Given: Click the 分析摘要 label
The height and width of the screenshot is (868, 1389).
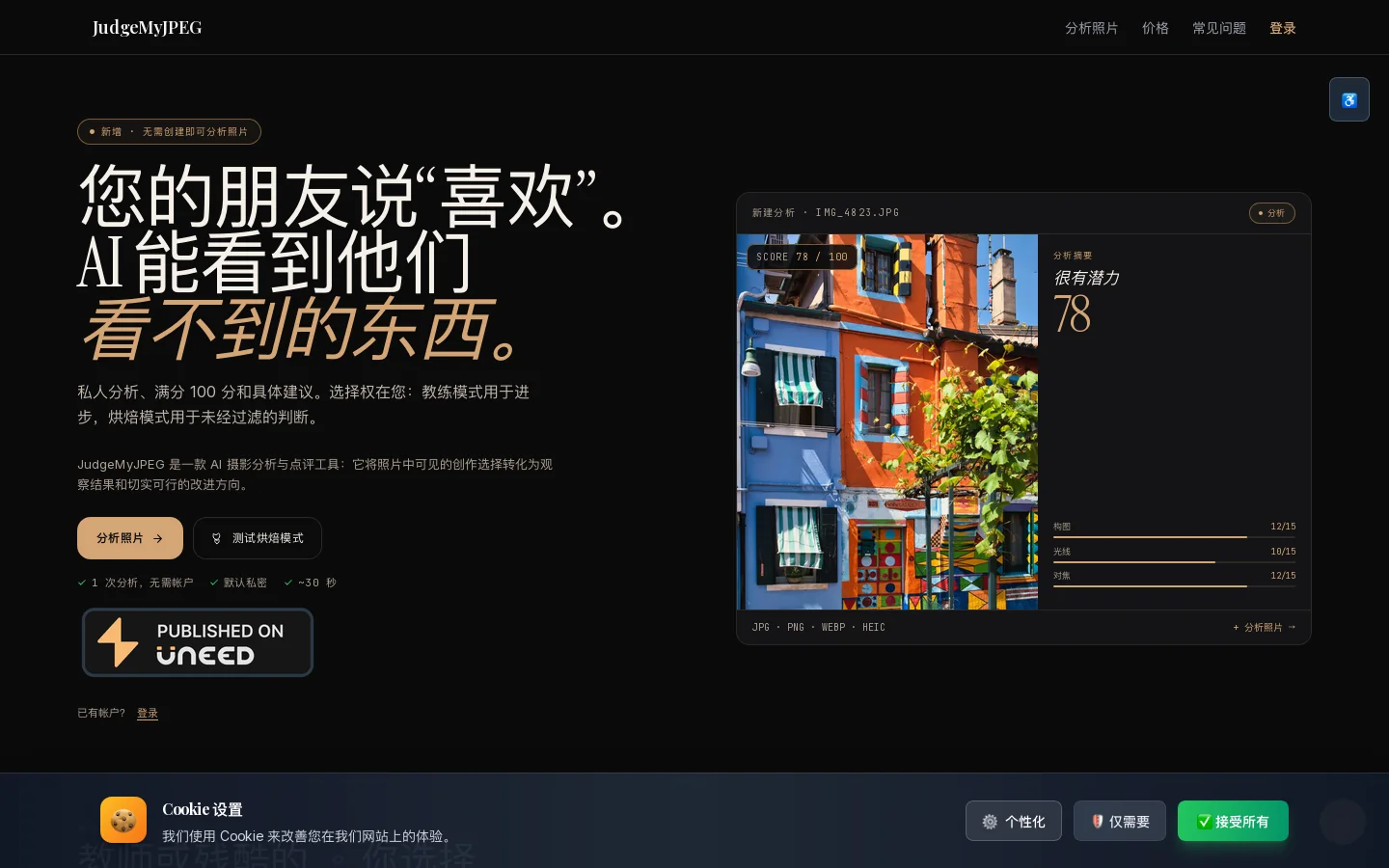Looking at the screenshot, I should click(1073, 256).
